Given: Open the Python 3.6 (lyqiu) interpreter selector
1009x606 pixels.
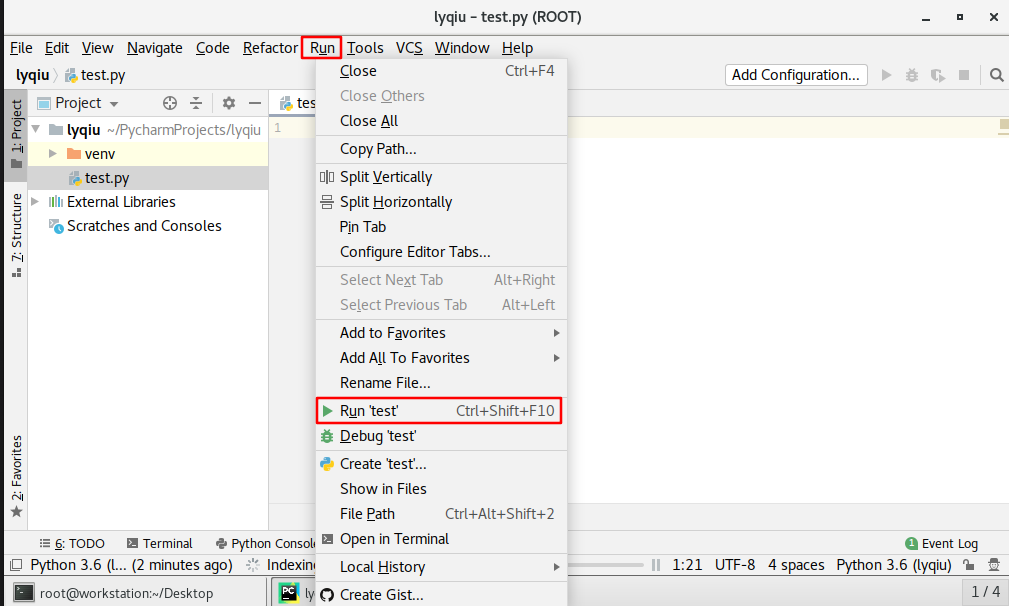Looking at the screenshot, I should coord(893,565).
